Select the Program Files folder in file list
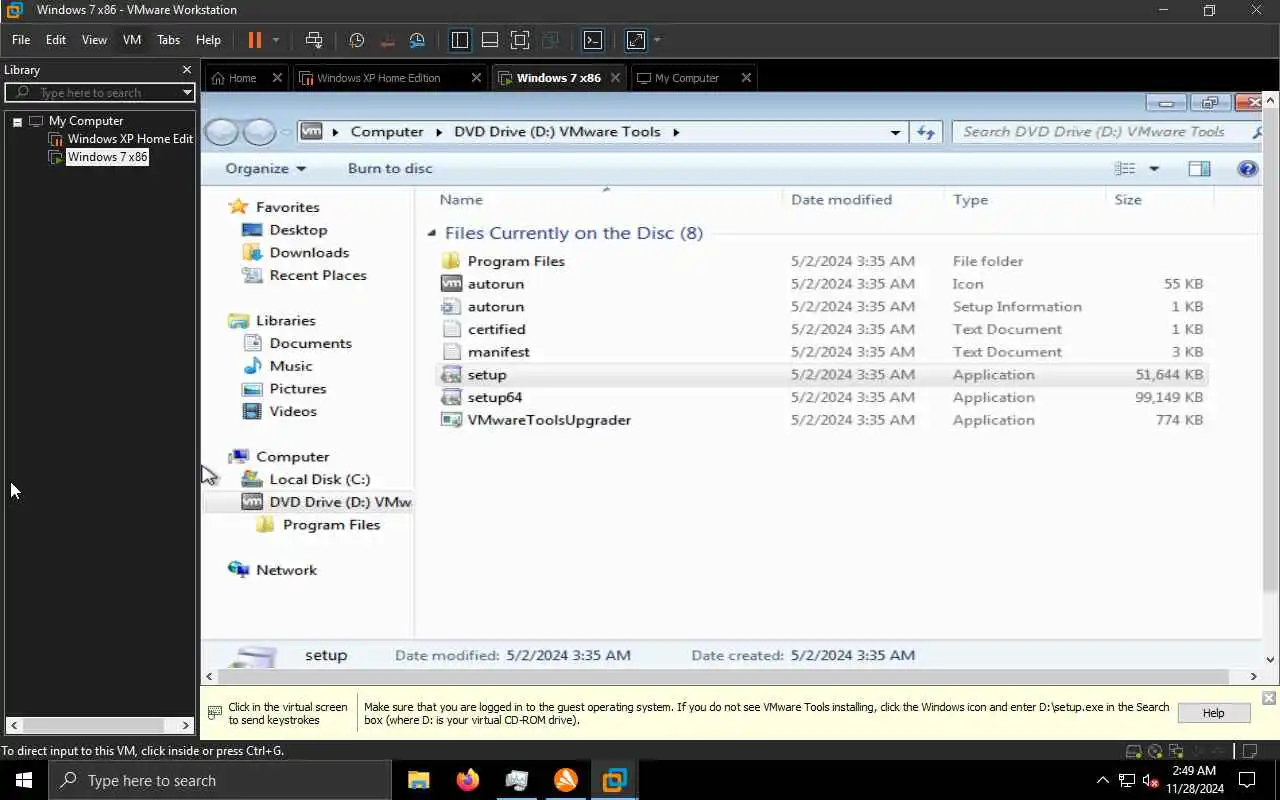Viewport: 1280px width, 800px height. pos(821,261)
